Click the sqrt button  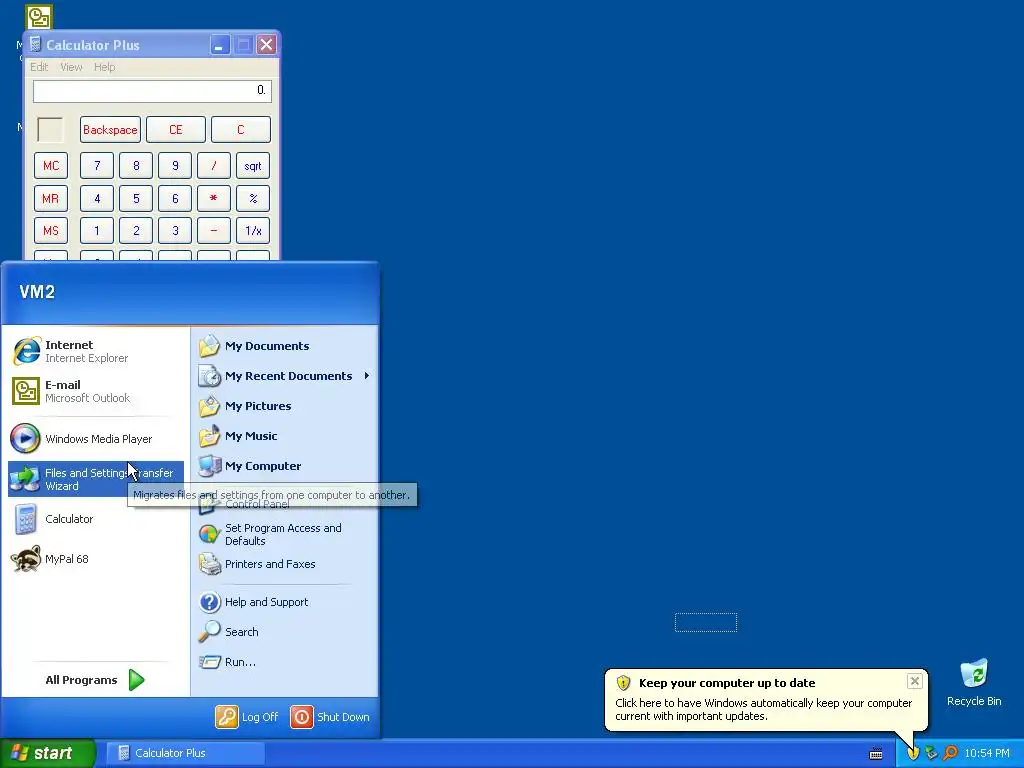coord(253,166)
